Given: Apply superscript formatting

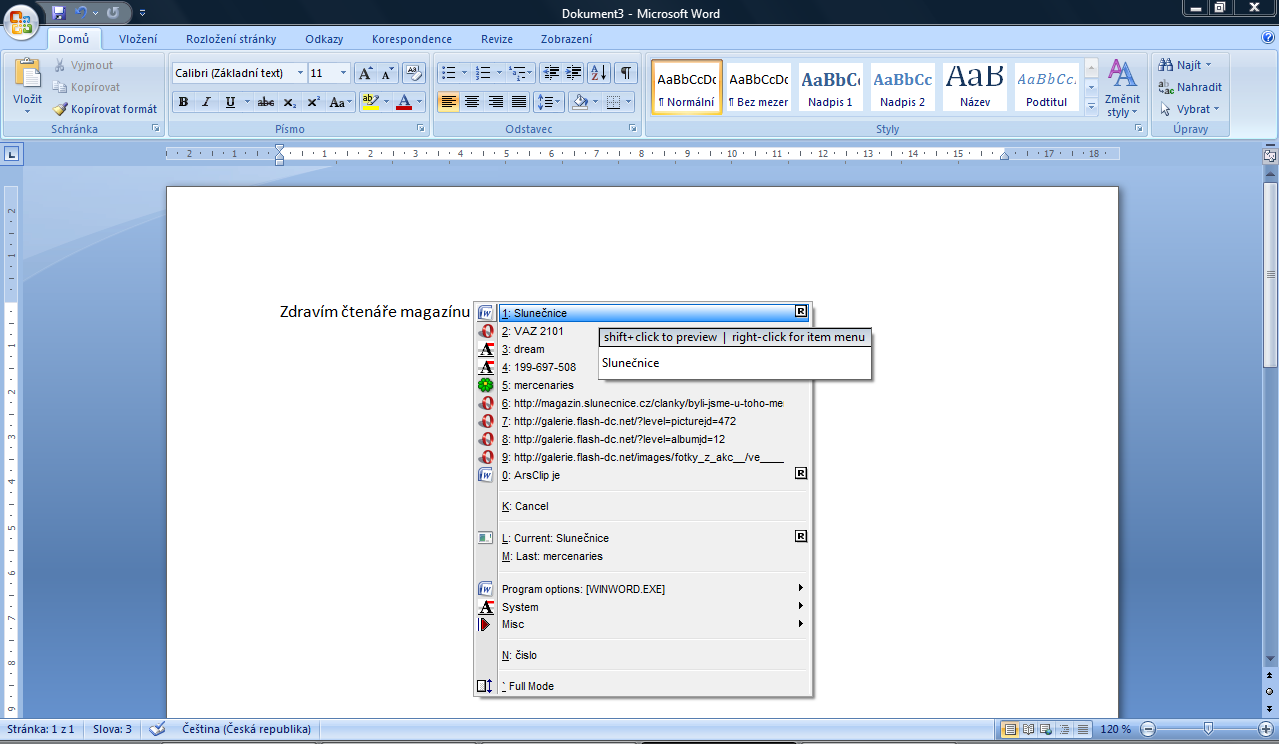Looking at the screenshot, I should point(313,102).
